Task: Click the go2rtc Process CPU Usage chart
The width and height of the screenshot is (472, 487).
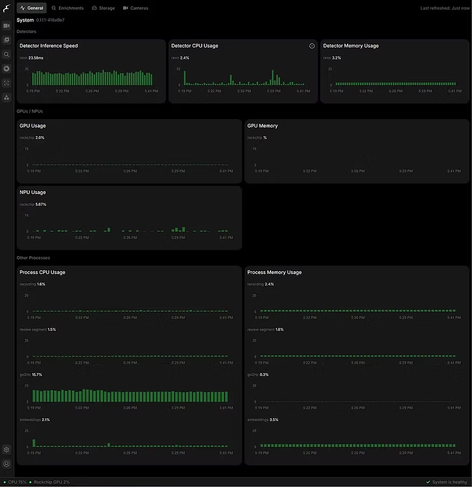Action: click(130, 395)
